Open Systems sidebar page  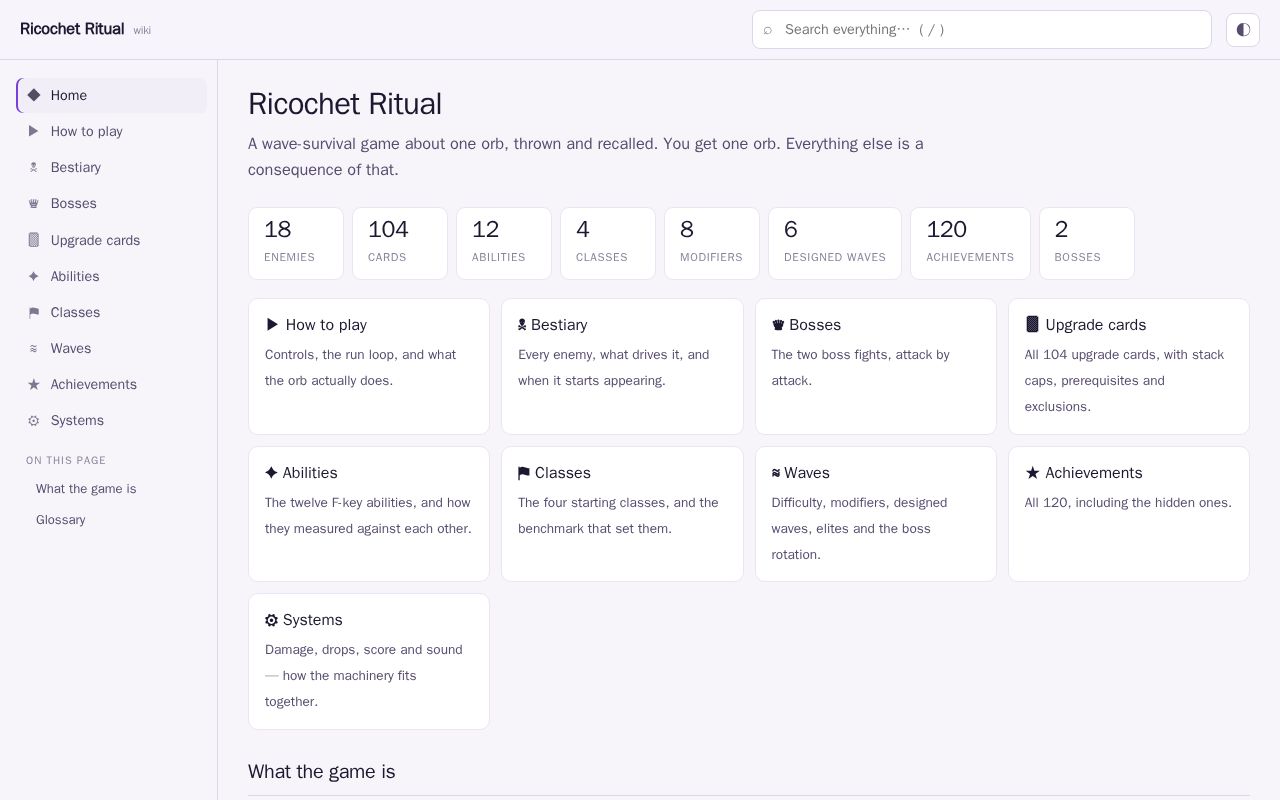coord(112,420)
